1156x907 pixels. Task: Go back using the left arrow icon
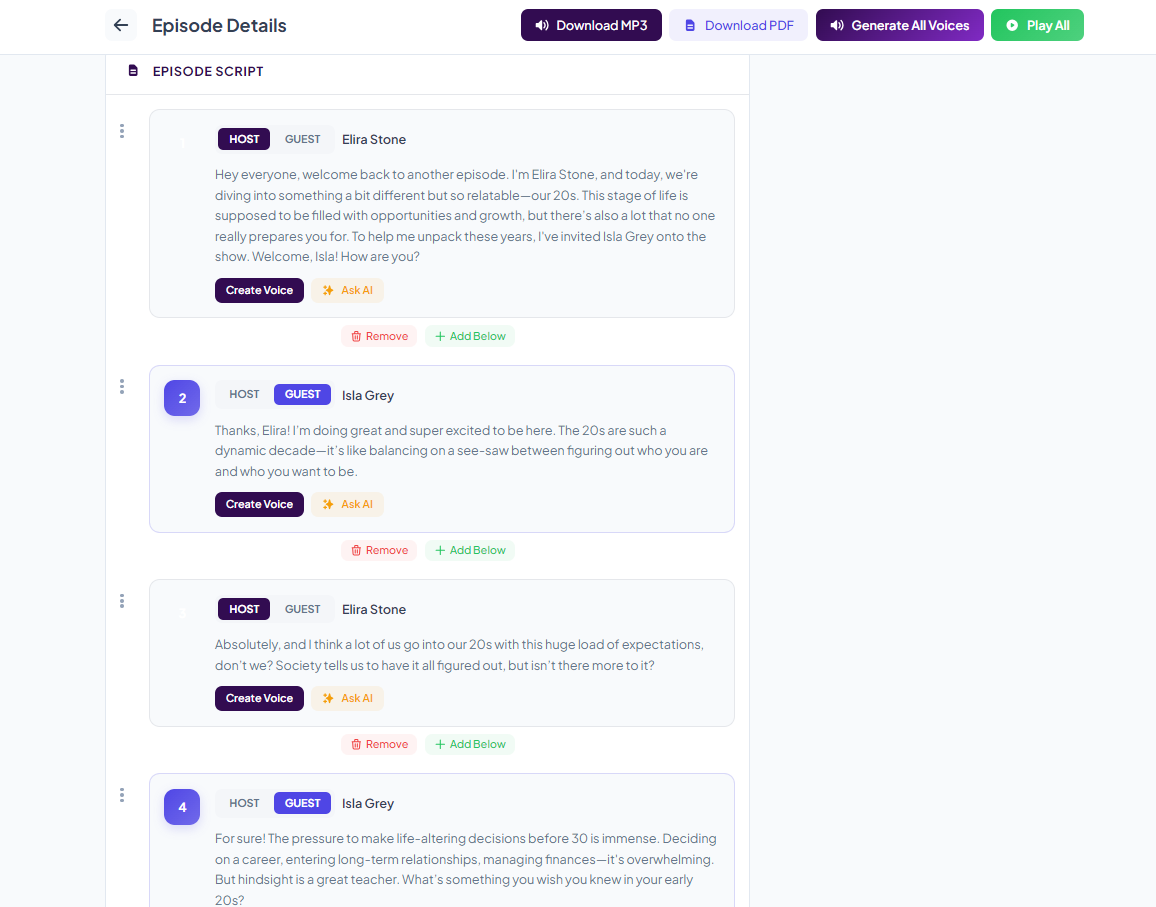click(x=121, y=25)
